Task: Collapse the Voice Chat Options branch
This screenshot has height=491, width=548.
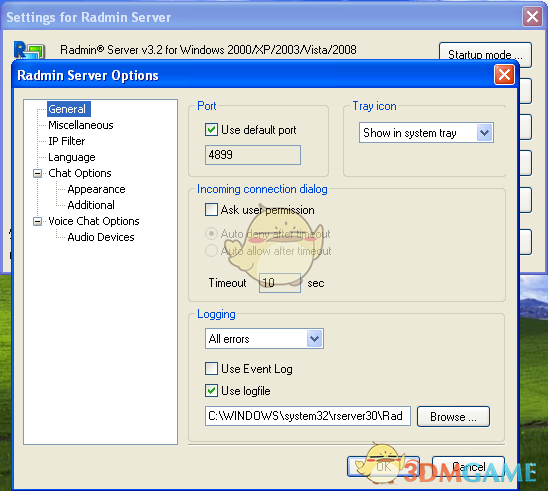Action: pyautogui.click(x=37, y=222)
